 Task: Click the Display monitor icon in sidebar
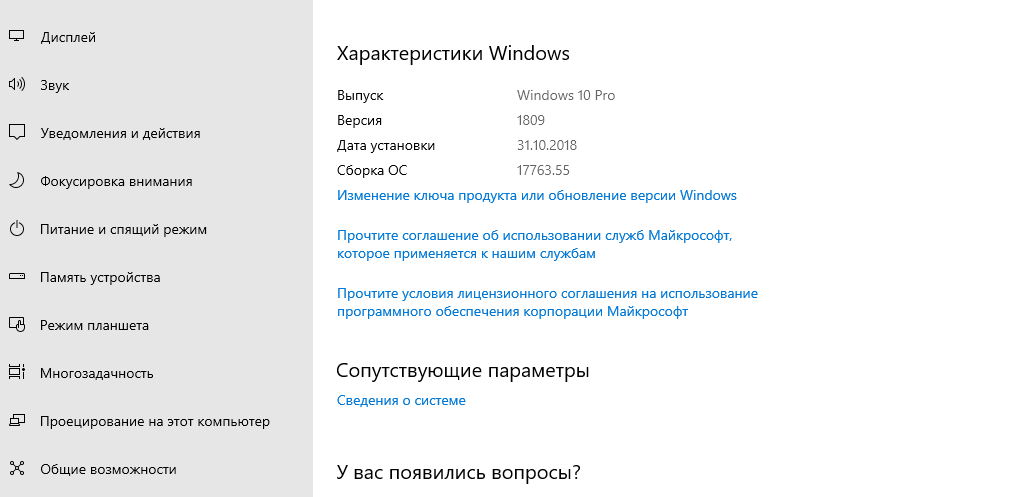pyautogui.click(x=16, y=37)
